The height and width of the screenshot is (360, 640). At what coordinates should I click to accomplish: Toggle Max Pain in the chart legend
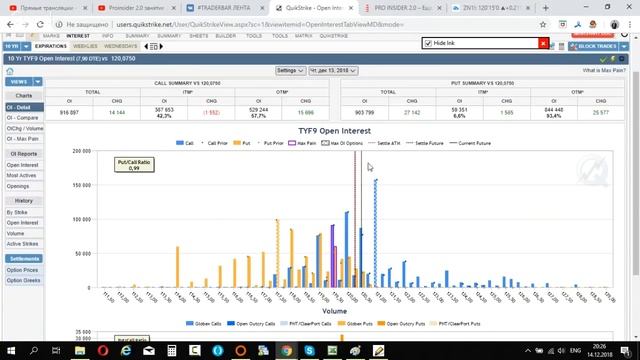pos(302,143)
